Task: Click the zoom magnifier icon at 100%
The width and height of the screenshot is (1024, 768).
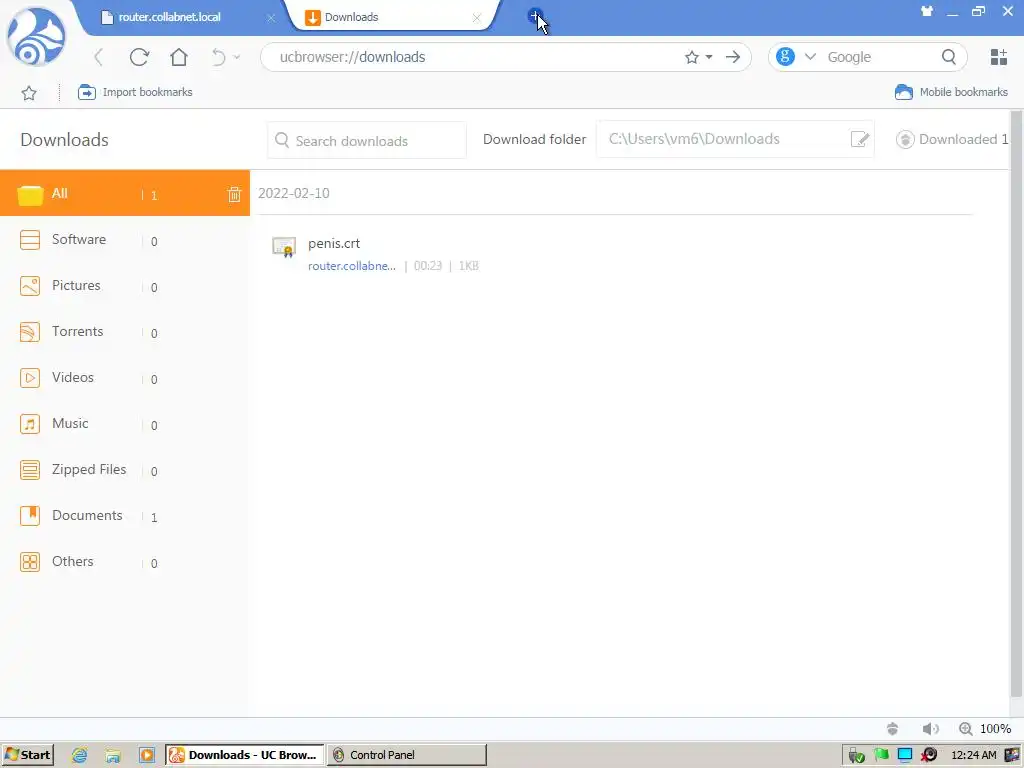Action: point(965,729)
